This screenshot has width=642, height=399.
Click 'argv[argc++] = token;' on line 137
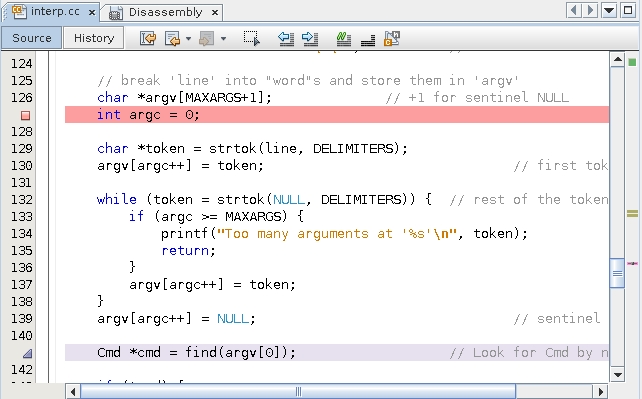[x=212, y=284]
